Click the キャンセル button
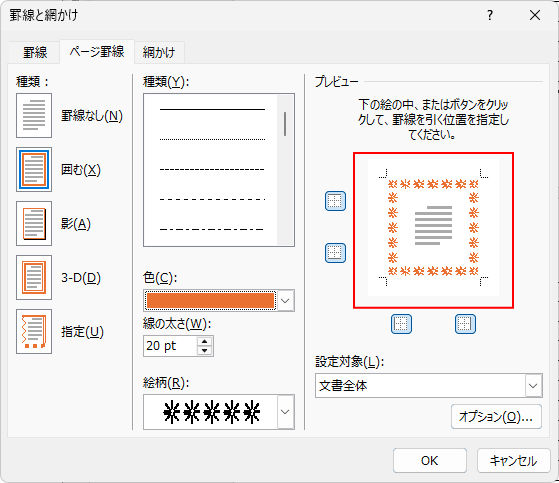The image size is (559, 483). pyautogui.click(x=513, y=461)
